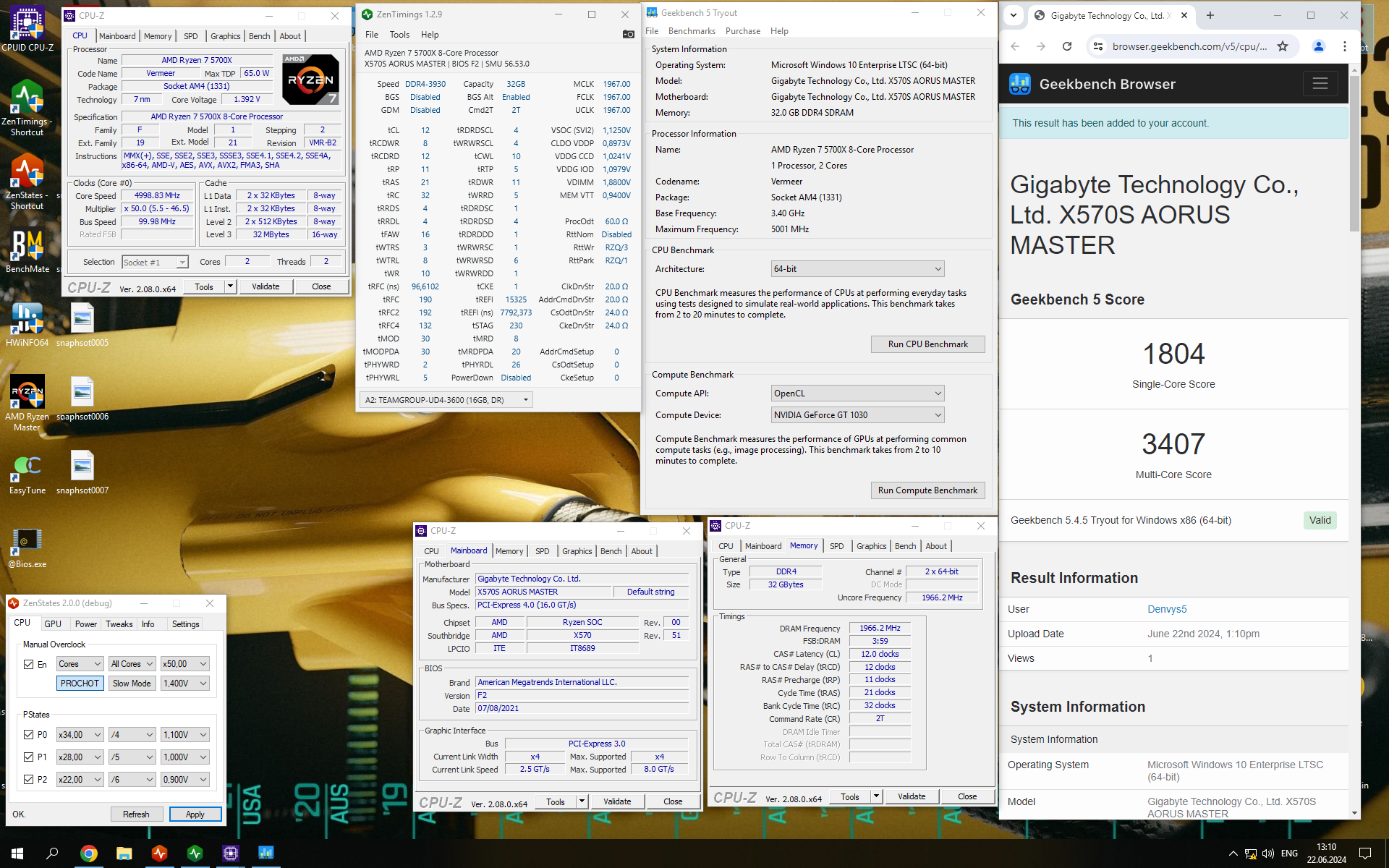Reload the Geekbench browser page
1389x868 pixels.
[1066, 46]
